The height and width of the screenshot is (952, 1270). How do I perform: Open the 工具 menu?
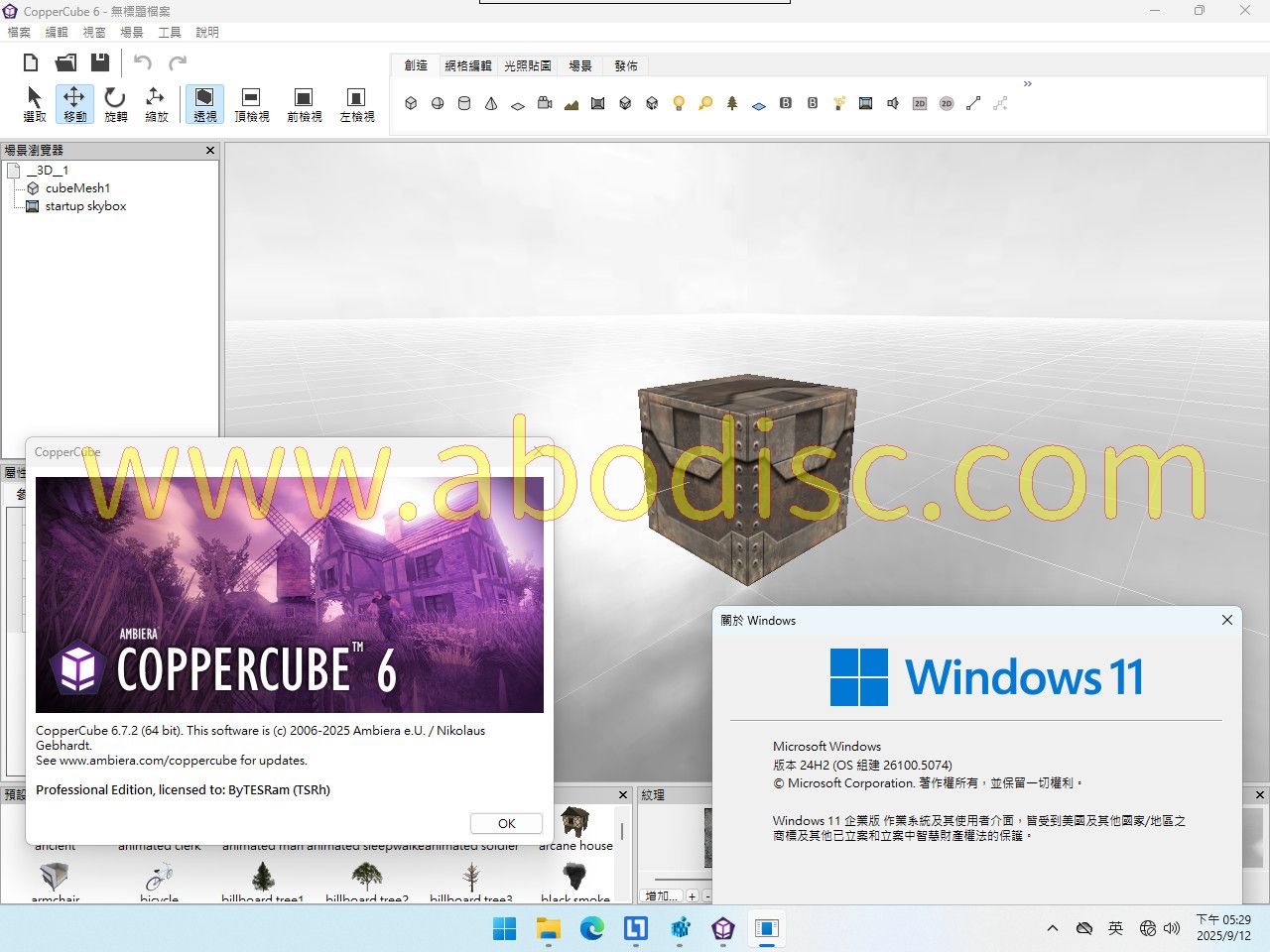(170, 32)
